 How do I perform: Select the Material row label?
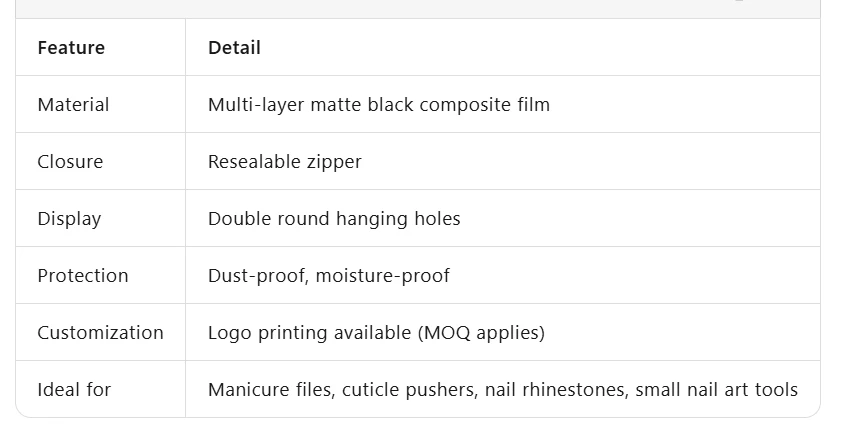(x=73, y=105)
